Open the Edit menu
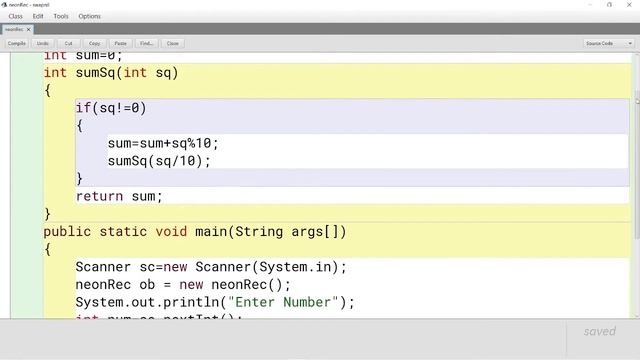Image resolution: width=640 pixels, height=360 pixels. point(38,16)
